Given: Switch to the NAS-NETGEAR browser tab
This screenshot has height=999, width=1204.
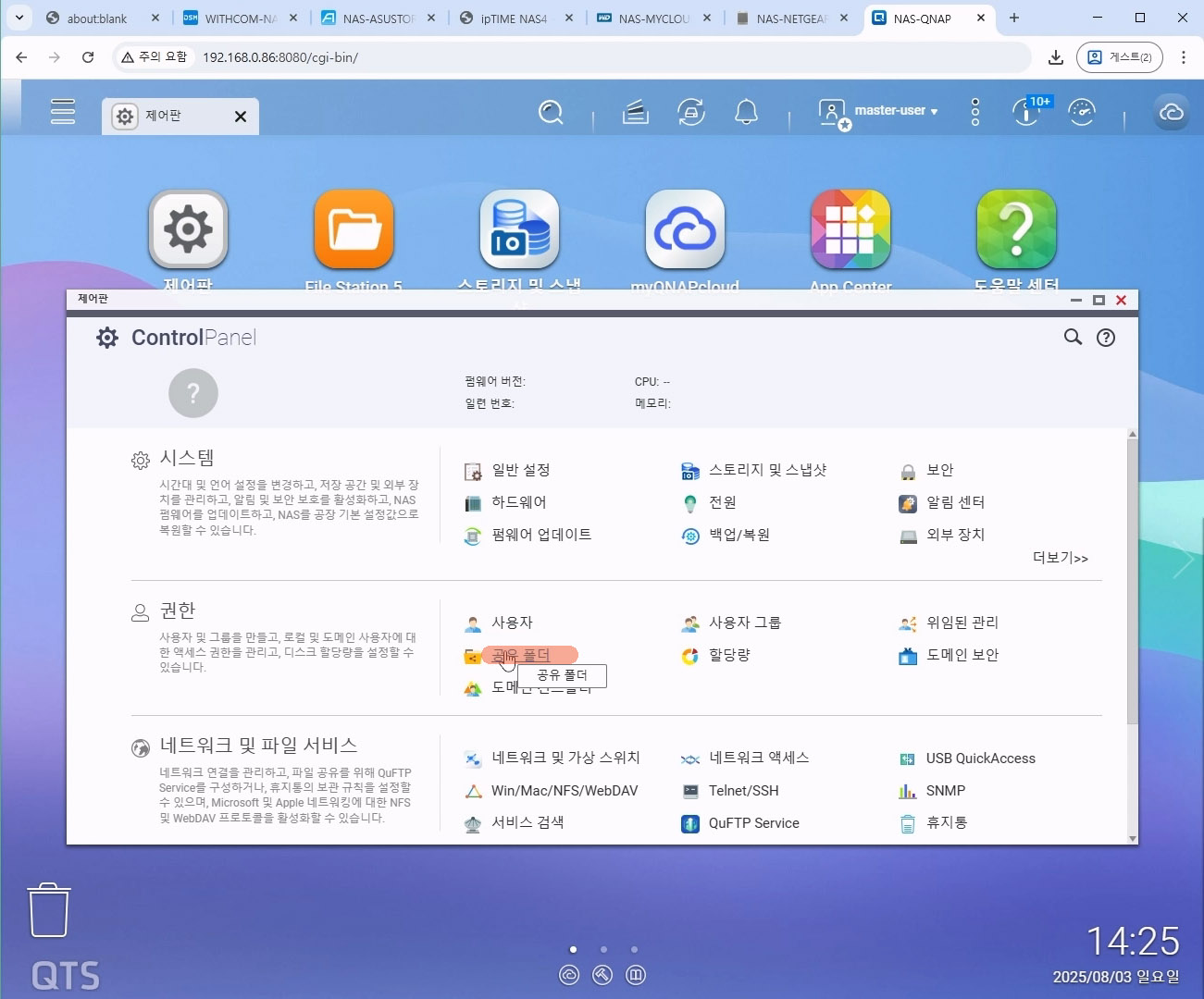Looking at the screenshot, I should pos(791,18).
